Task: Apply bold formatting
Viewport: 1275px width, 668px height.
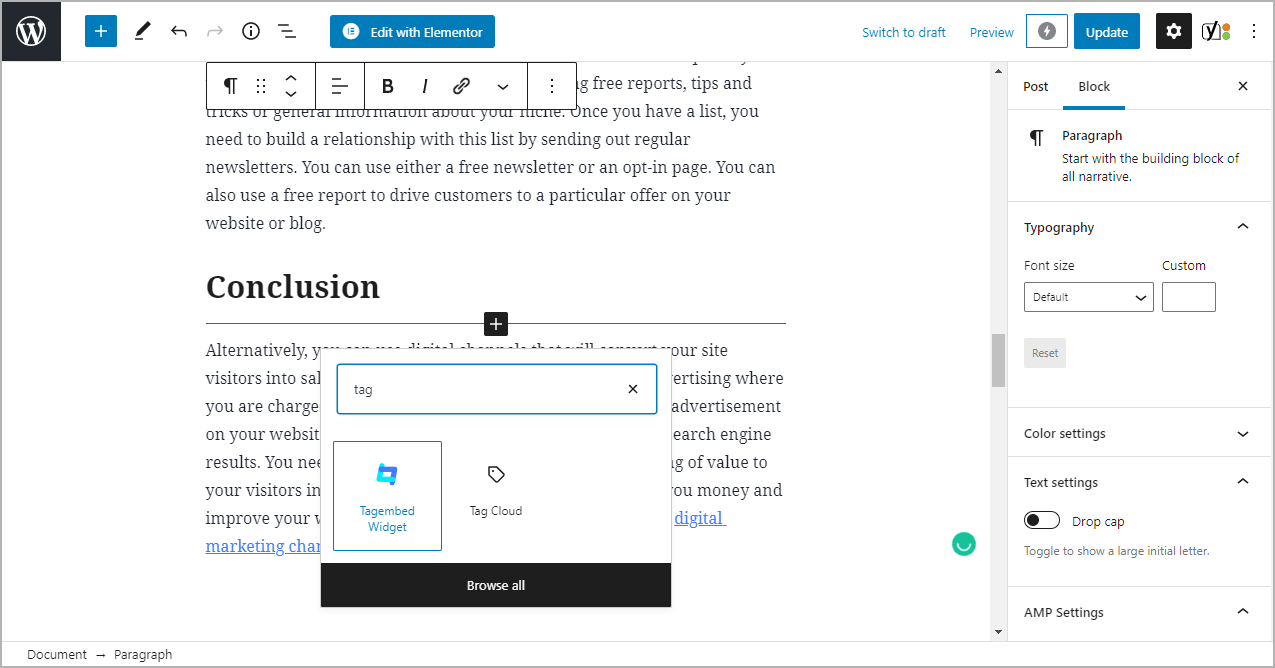Action: pos(388,86)
